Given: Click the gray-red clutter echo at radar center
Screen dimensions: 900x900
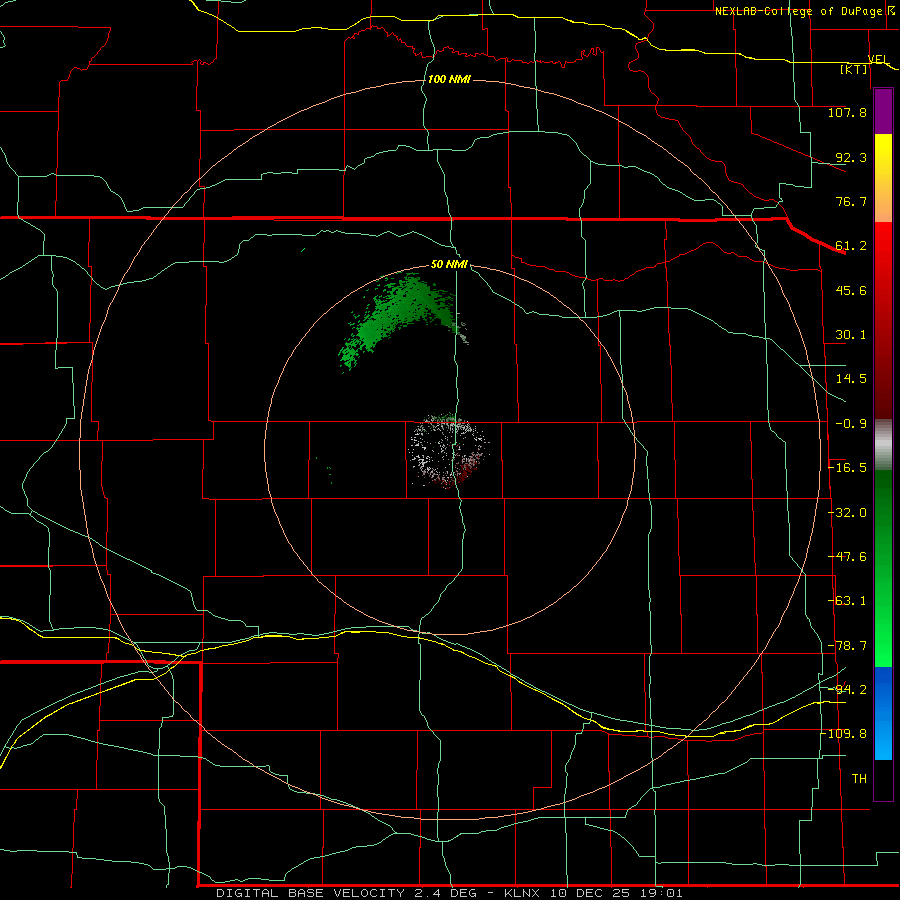Looking at the screenshot, I should [448, 451].
